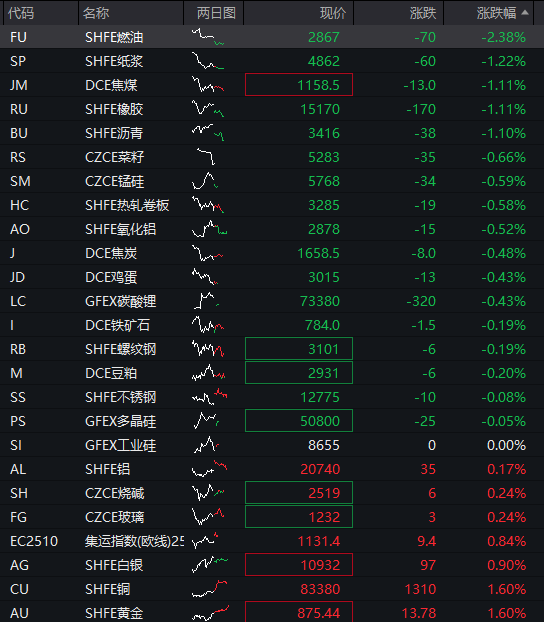Open SHFE白银 two-day mini chart

[x=210, y=565]
